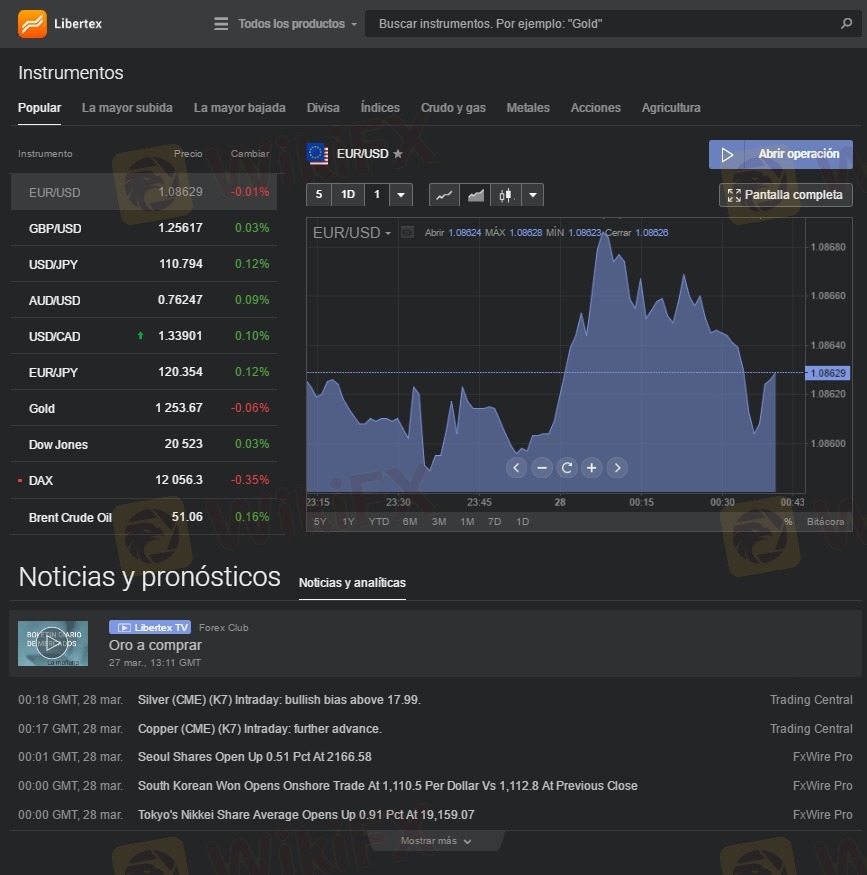Open EUR/USD symbol dropdown in chart
The height and width of the screenshot is (875, 867).
(351, 232)
